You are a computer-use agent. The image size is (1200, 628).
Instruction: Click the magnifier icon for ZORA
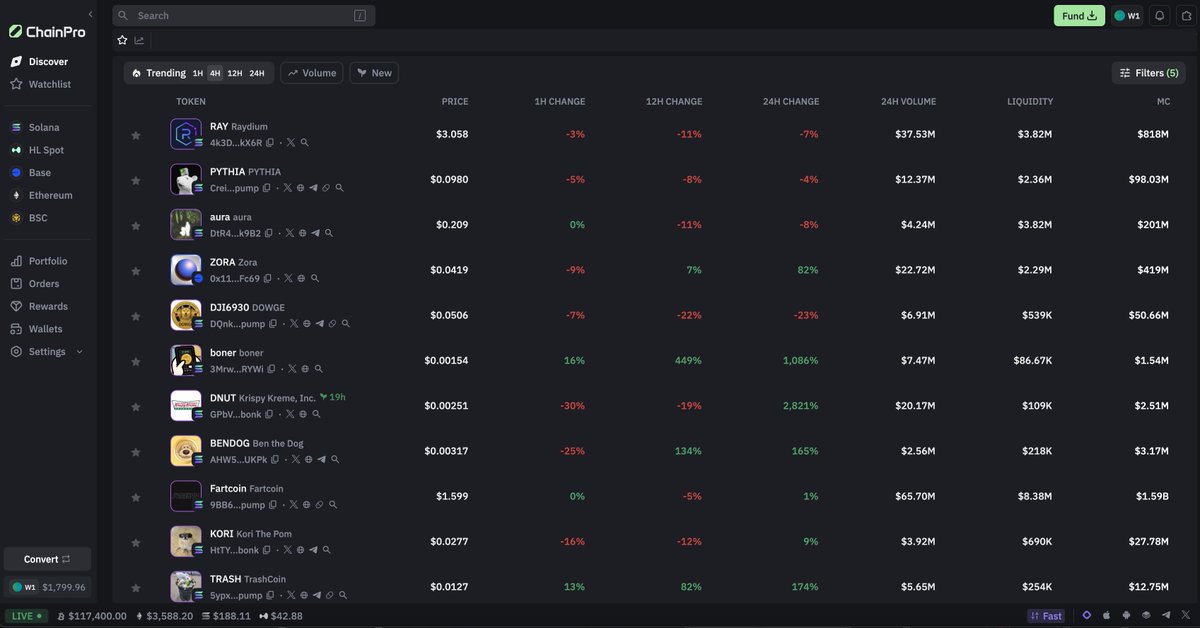(x=315, y=279)
